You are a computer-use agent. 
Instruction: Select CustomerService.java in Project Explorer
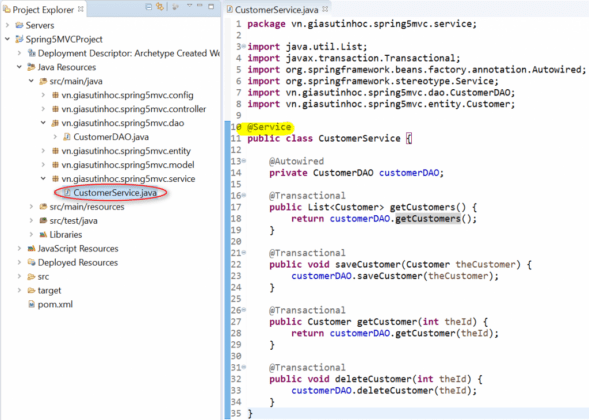click(x=115, y=193)
